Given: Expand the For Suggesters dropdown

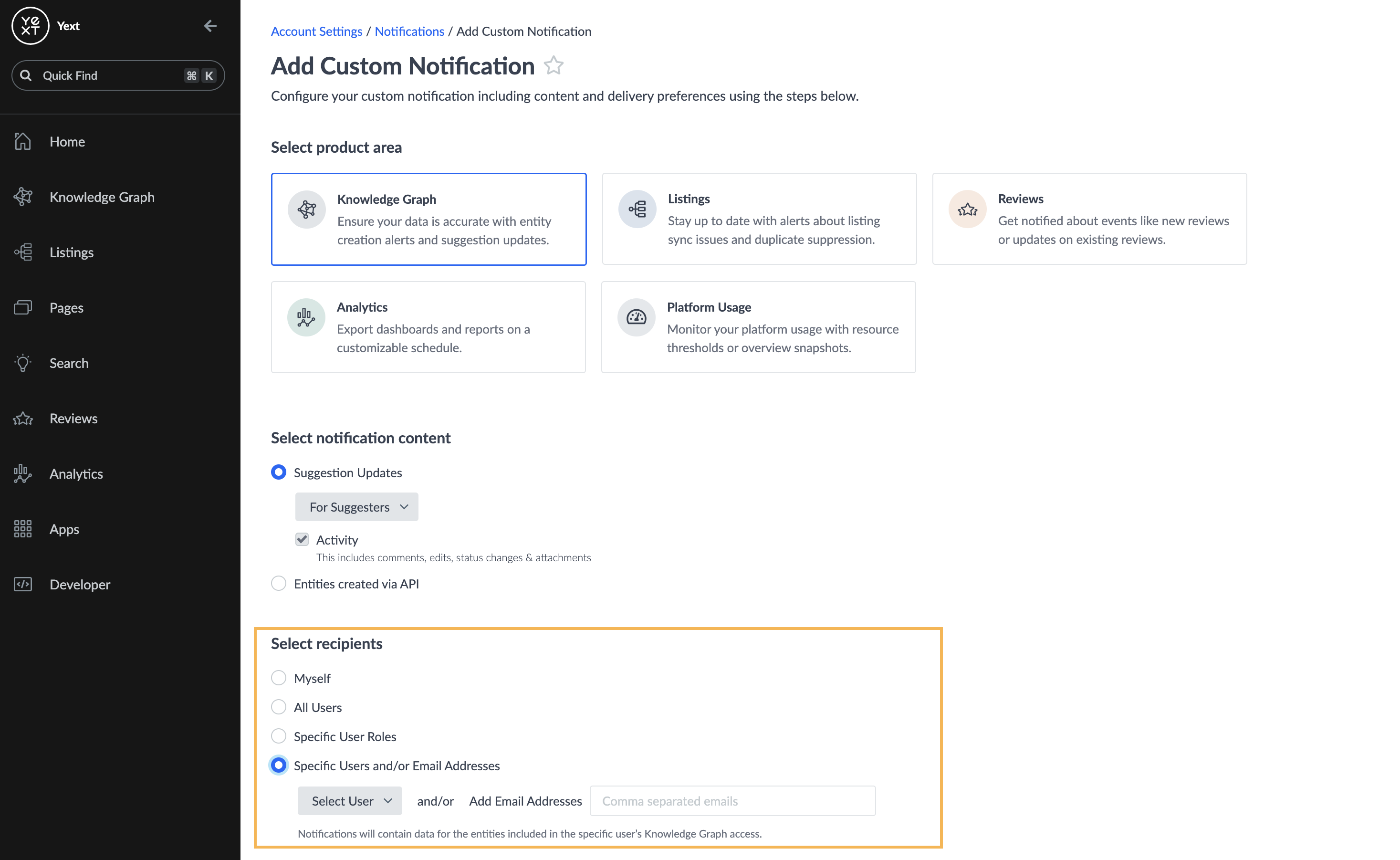Looking at the screenshot, I should [356, 507].
